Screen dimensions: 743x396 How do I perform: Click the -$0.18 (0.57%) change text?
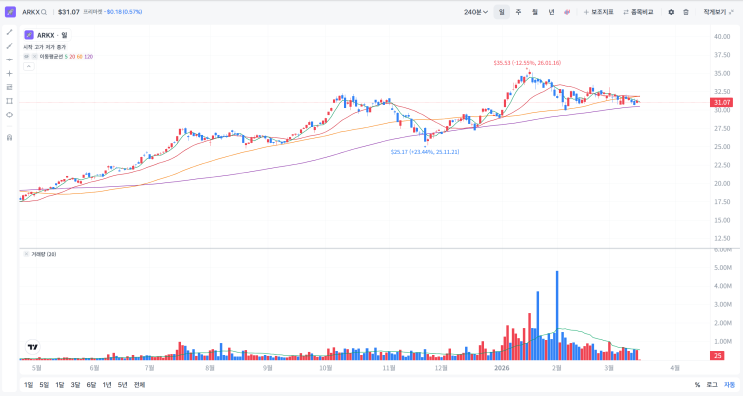point(124,12)
